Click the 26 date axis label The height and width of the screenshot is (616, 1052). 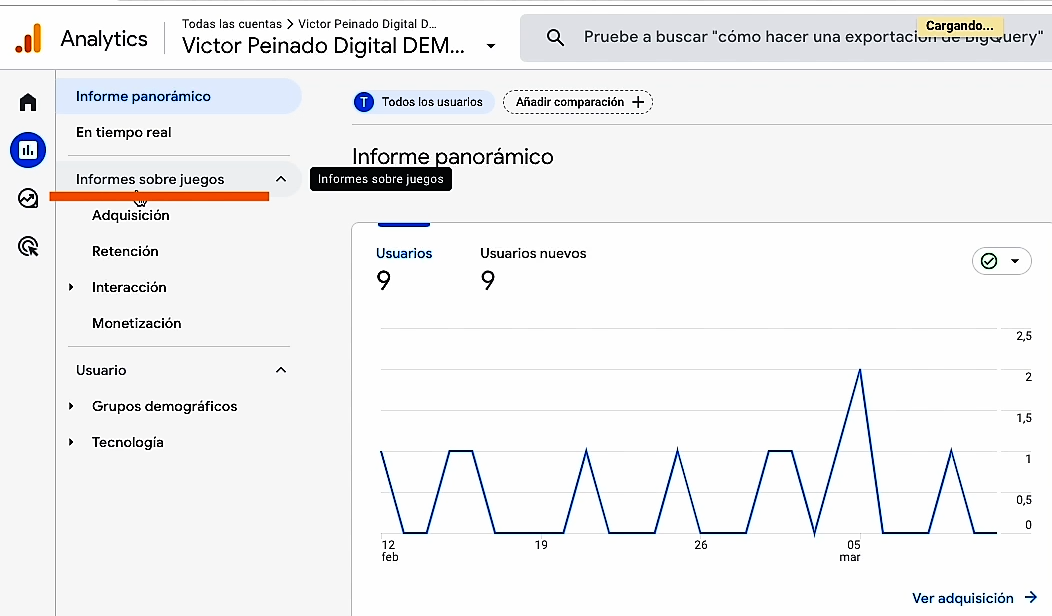click(x=700, y=545)
